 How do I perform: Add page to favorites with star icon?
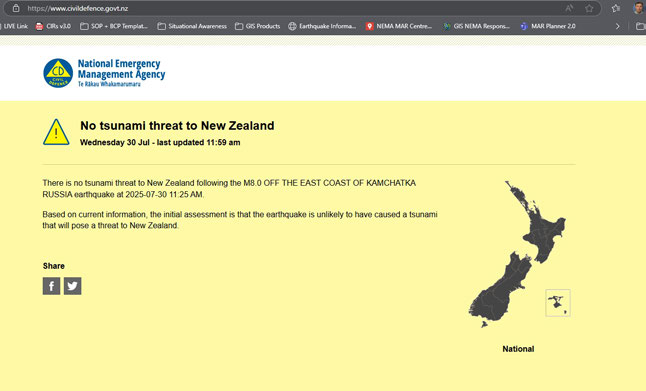tap(589, 8)
